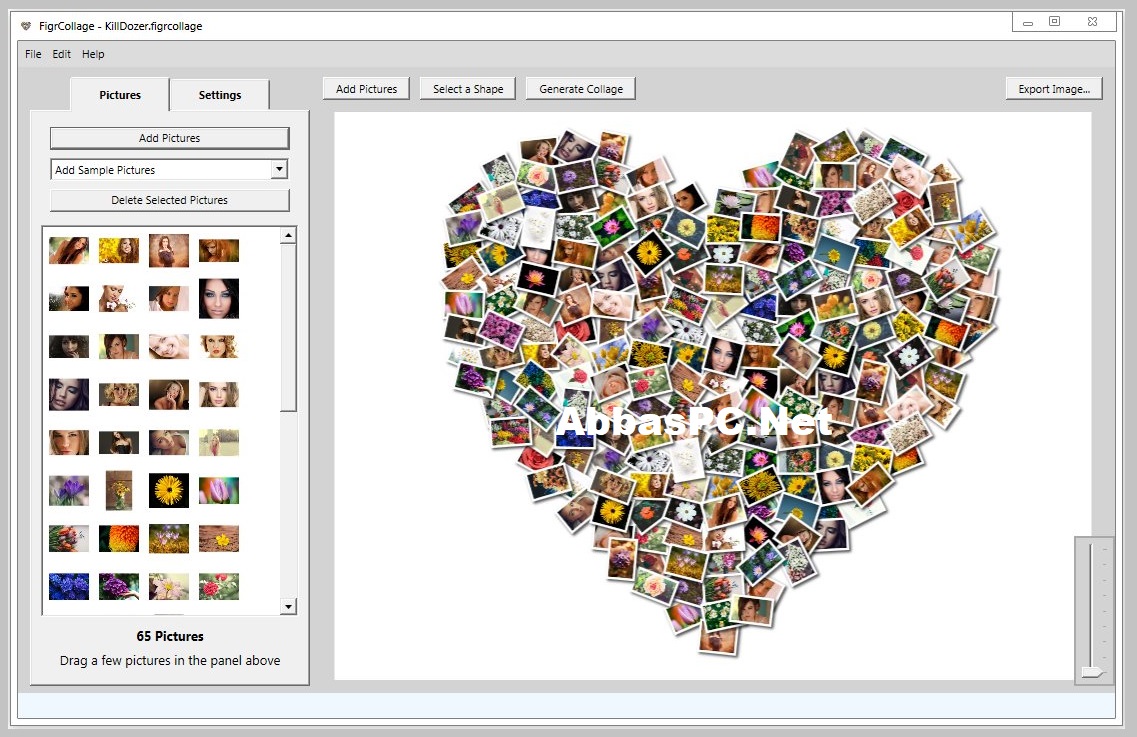
Task: Select the small yellow flower on soil thumbnail
Action: point(219,539)
